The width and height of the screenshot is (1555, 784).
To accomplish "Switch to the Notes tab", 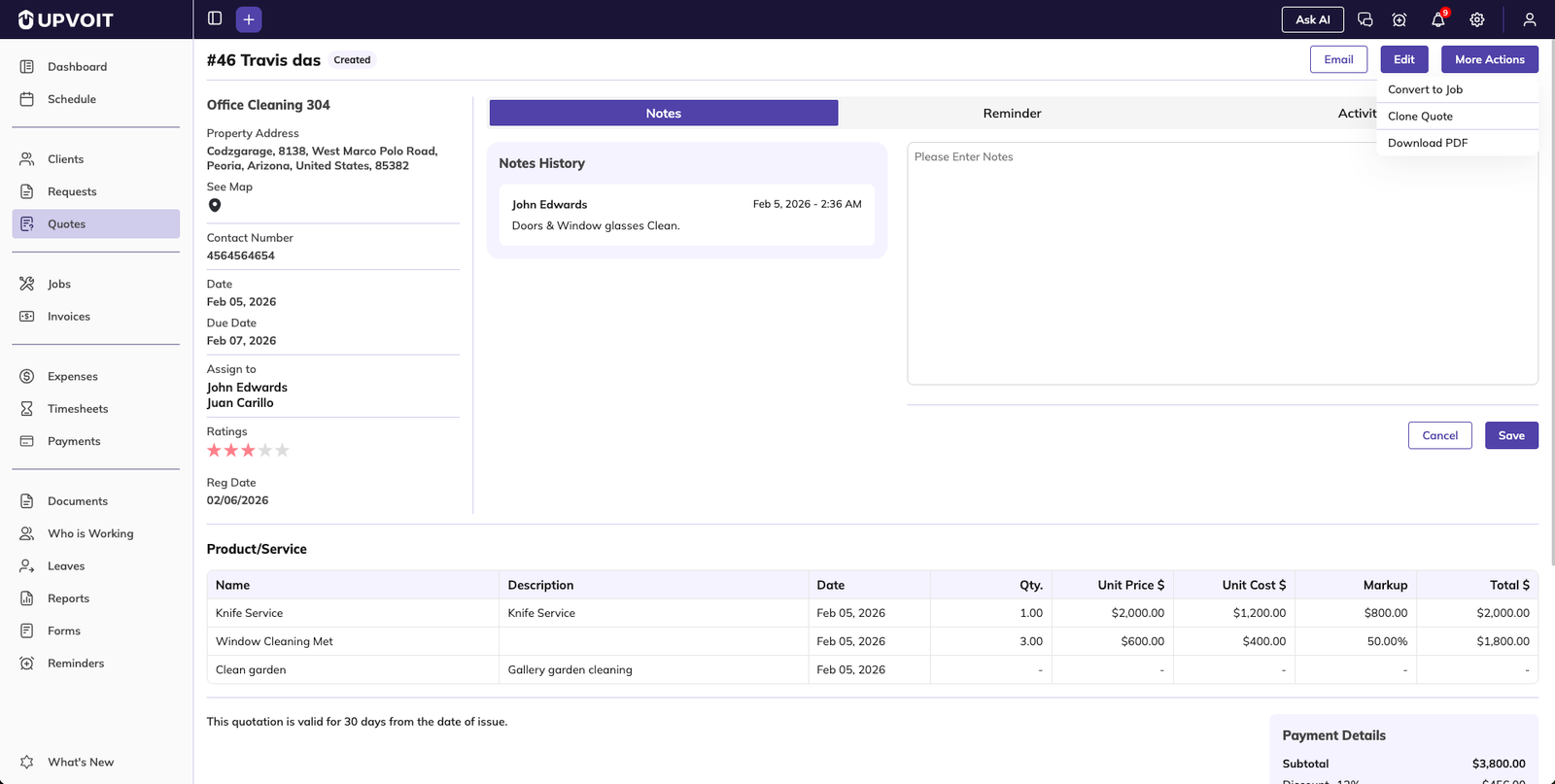I will [x=663, y=114].
